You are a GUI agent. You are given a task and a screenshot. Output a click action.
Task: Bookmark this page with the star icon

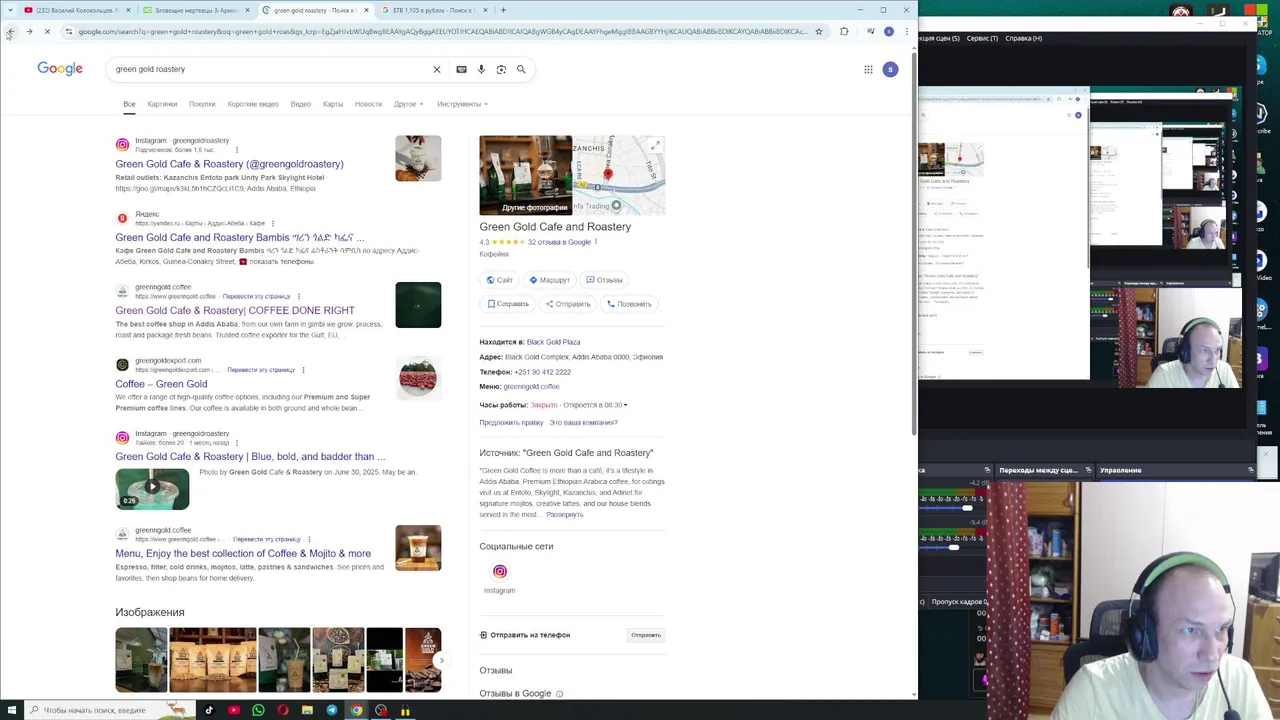click(818, 32)
